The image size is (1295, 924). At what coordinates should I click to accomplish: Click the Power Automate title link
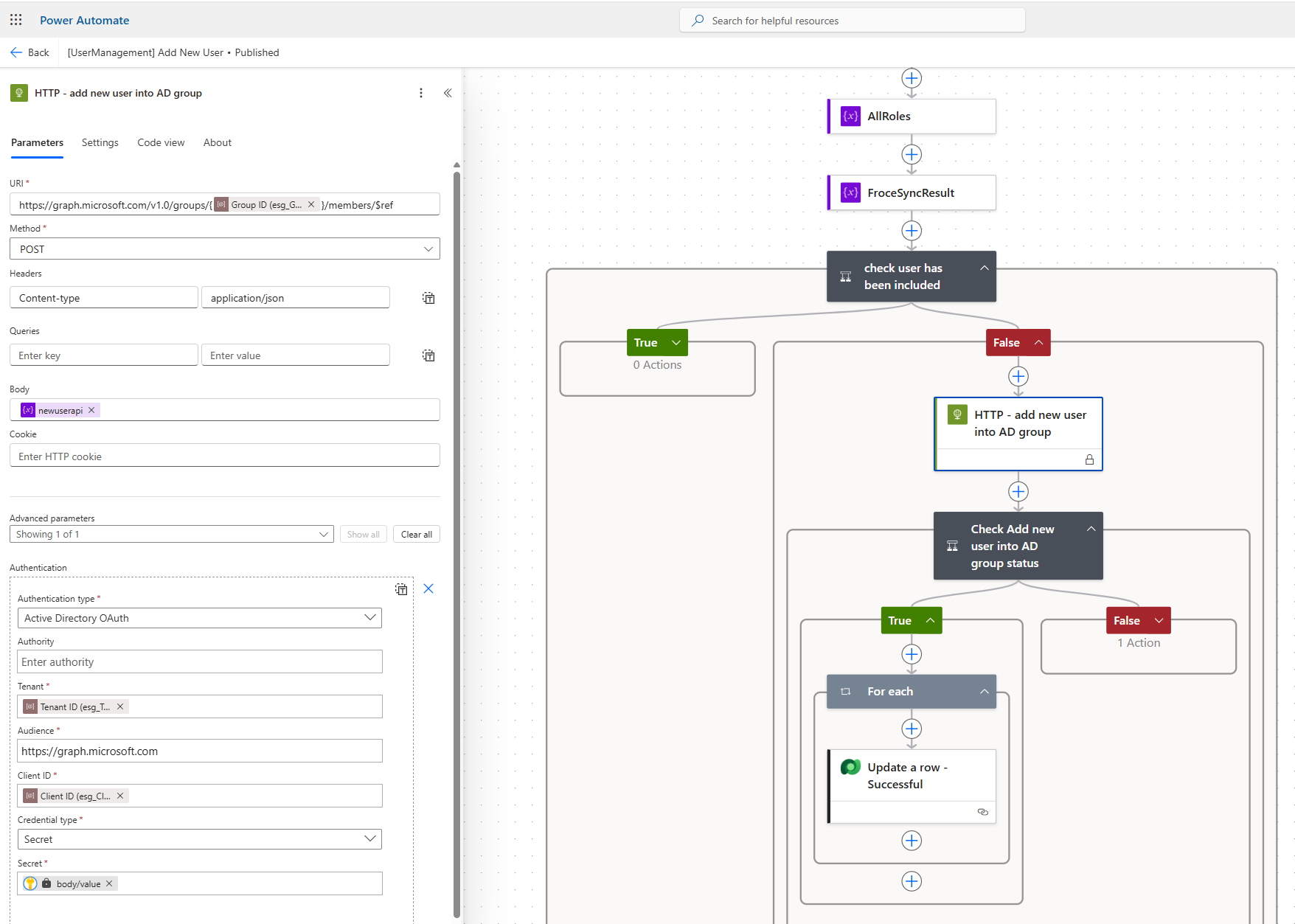tap(84, 20)
